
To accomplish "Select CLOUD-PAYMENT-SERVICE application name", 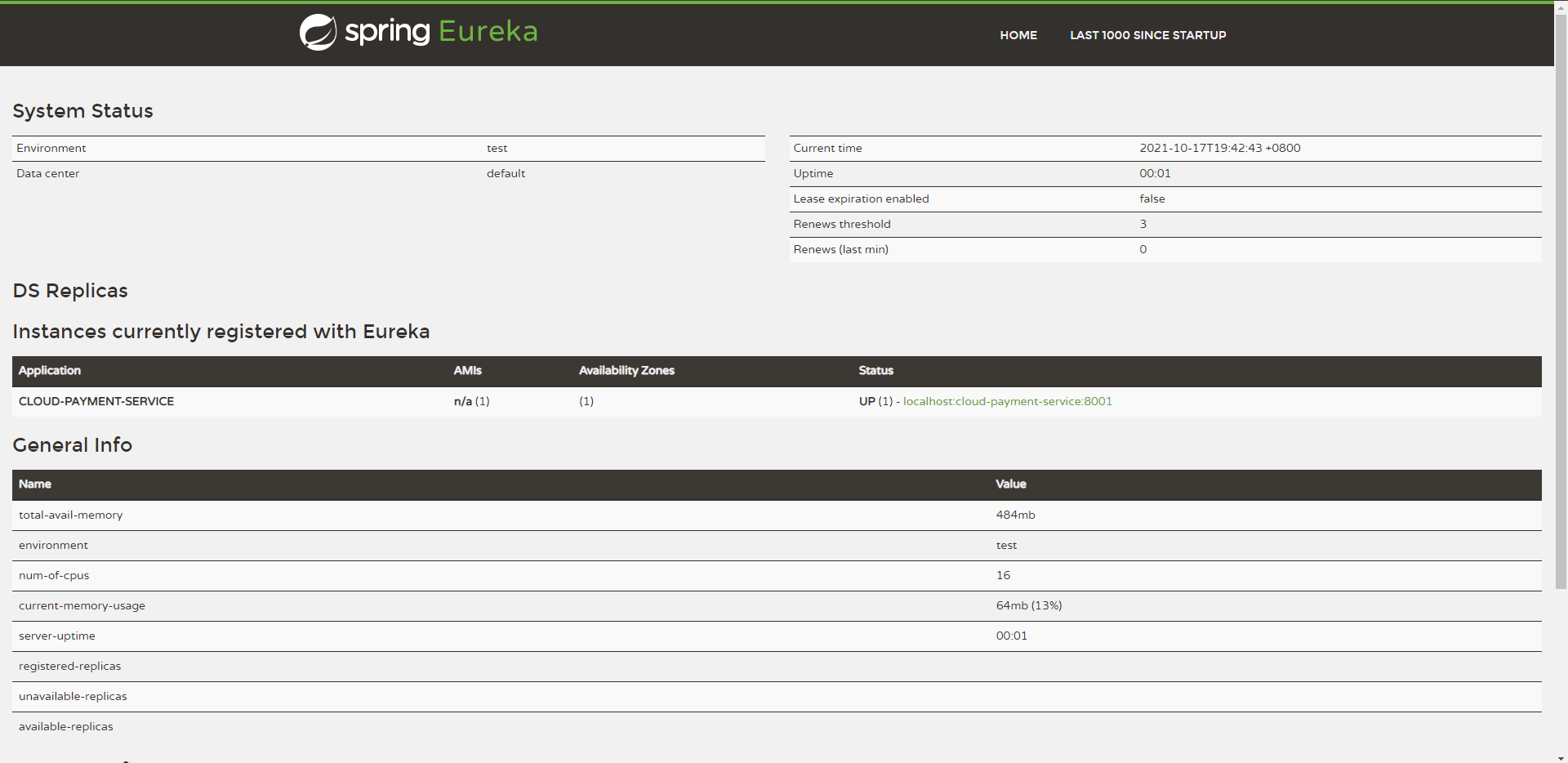I will [x=96, y=401].
